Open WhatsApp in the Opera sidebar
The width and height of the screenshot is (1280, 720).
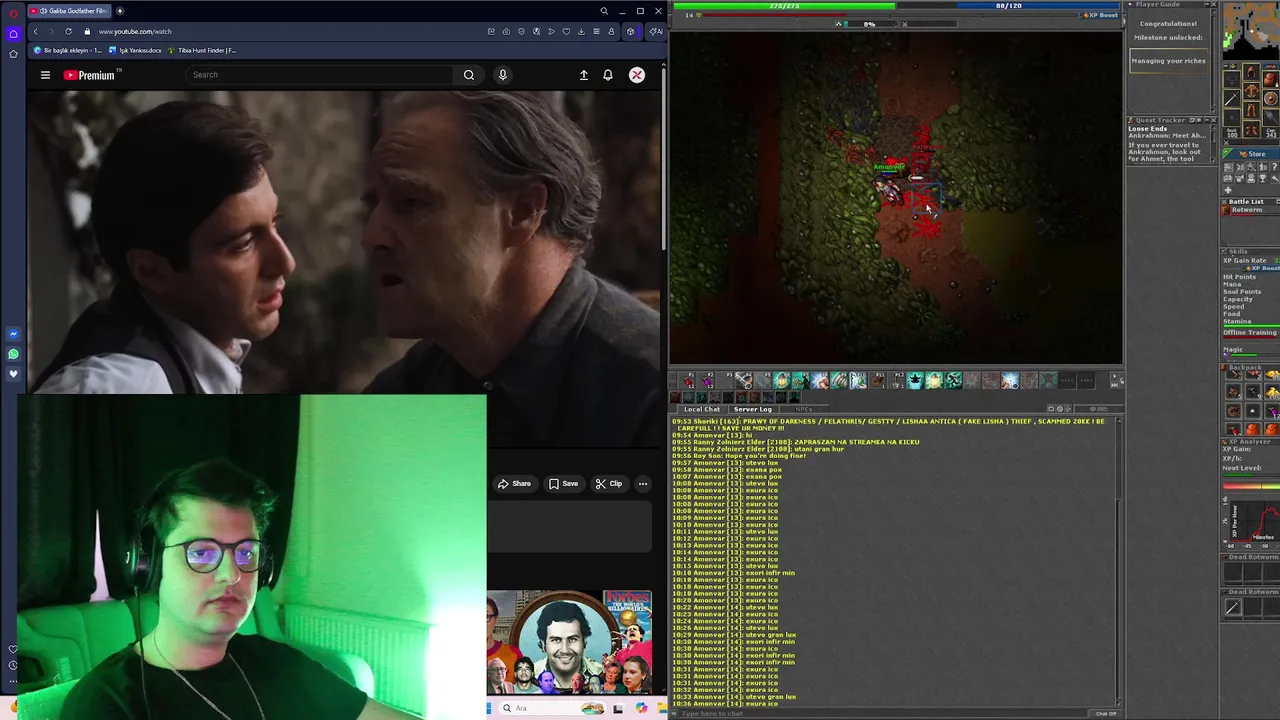13,354
